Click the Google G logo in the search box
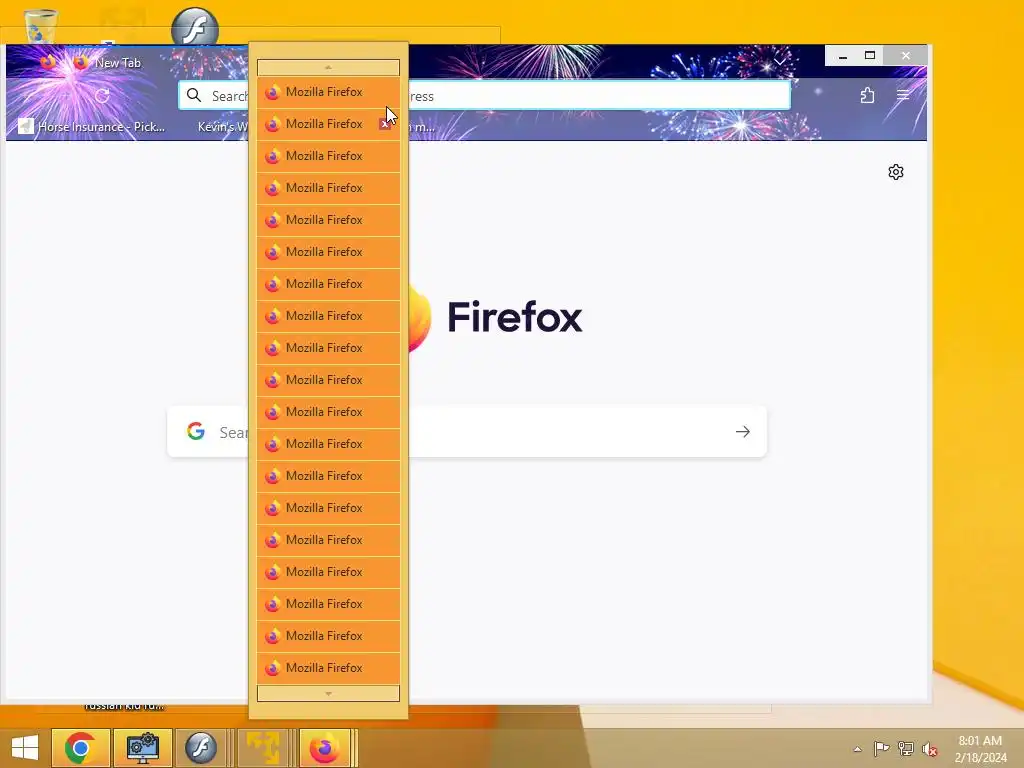Viewport: 1024px width, 768px height. tap(196, 431)
